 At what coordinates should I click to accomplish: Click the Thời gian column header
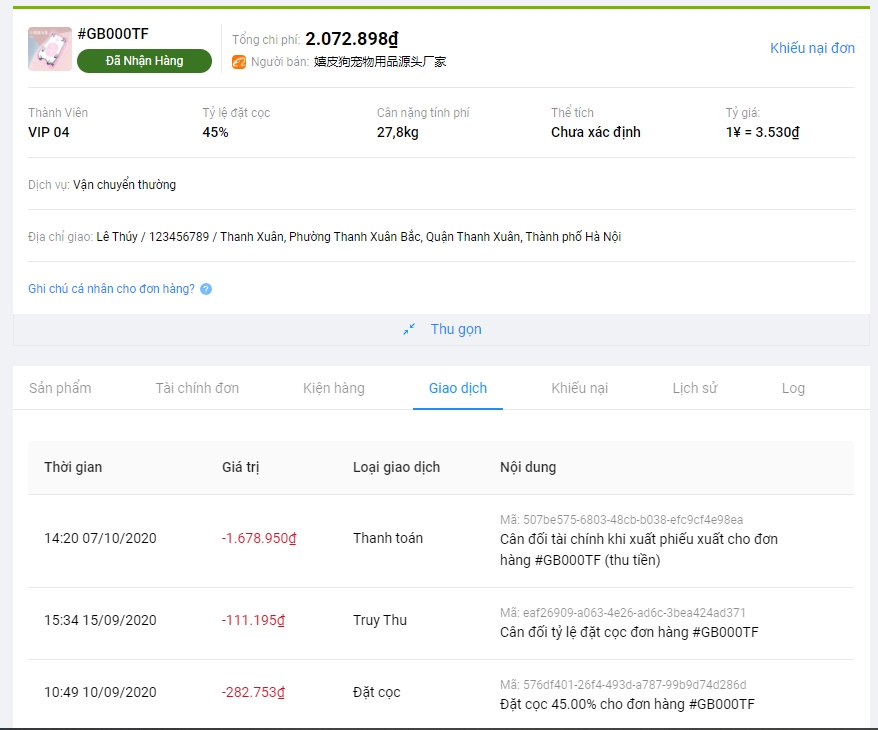tap(73, 467)
